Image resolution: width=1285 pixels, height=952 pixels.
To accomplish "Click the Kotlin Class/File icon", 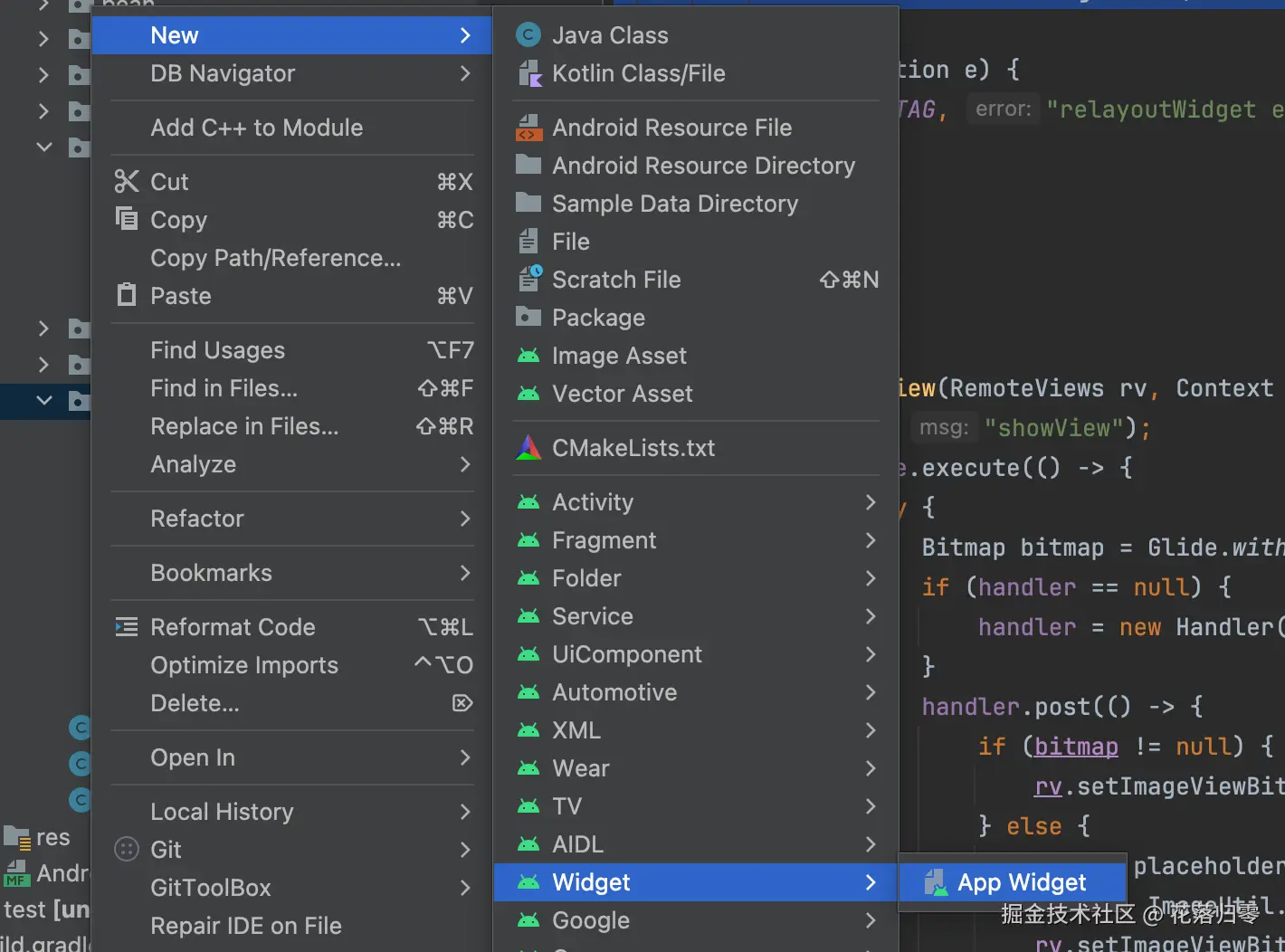I will (528, 73).
